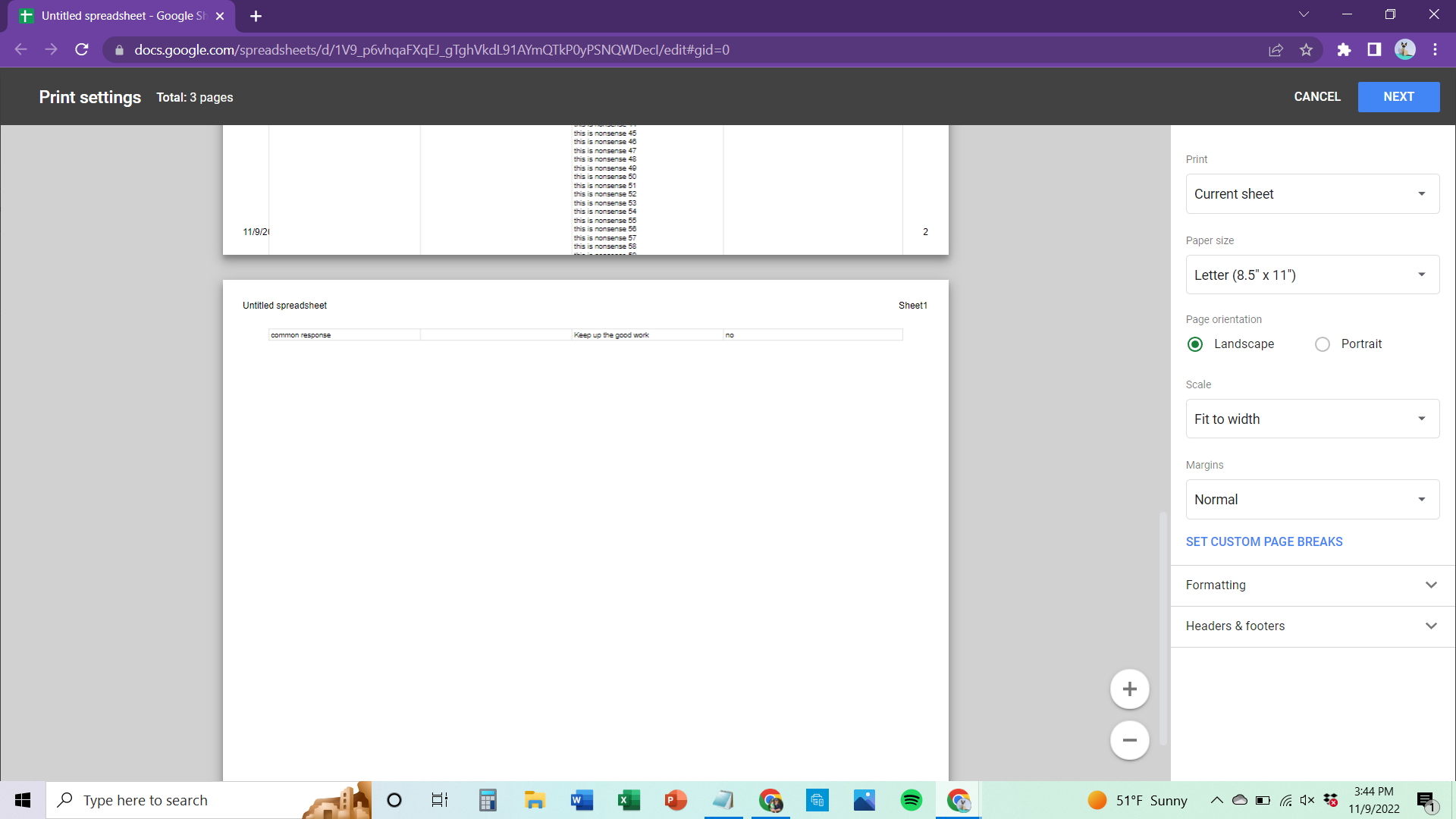
Task: Open the Paper size dropdown
Action: tap(1312, 275)
